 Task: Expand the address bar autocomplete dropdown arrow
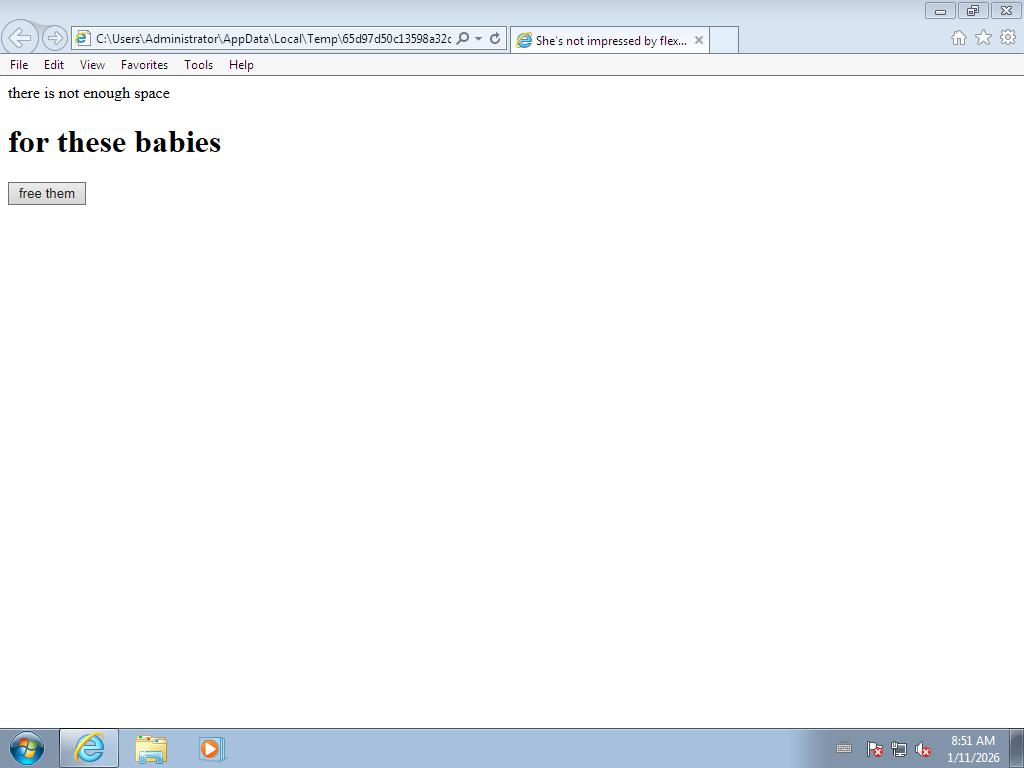coord(479,39)
